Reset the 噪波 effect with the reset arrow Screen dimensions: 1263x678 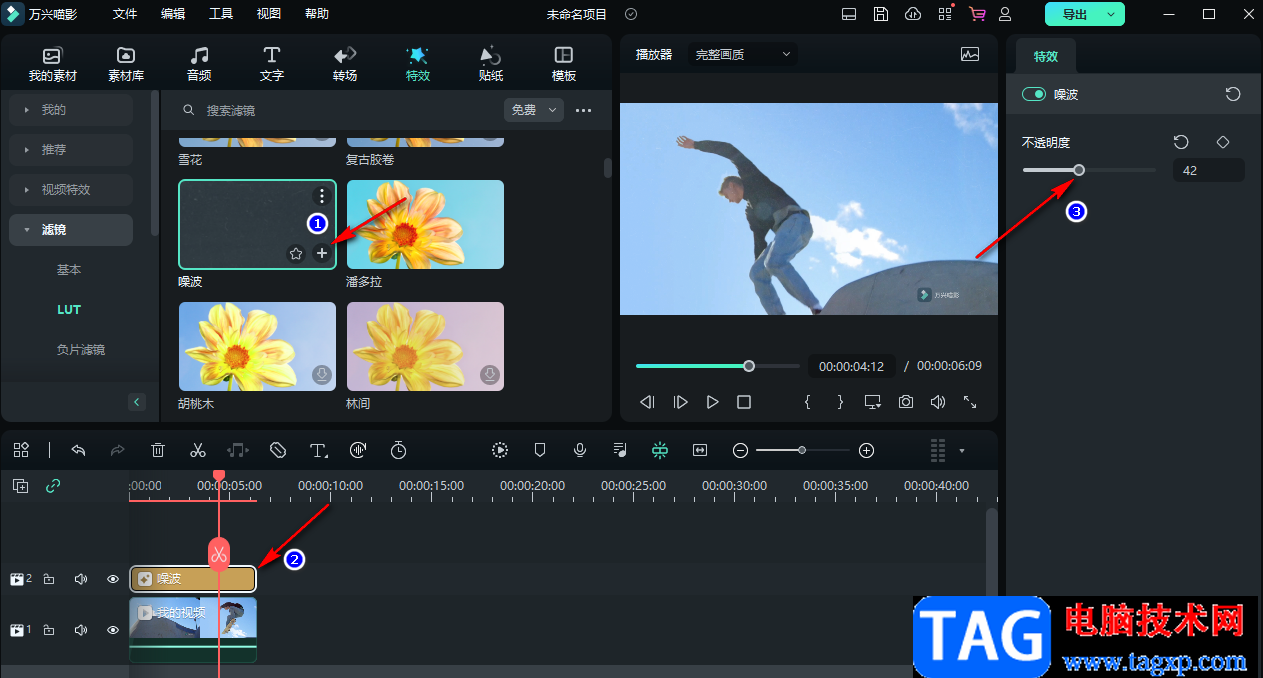tap(1233, 94)
